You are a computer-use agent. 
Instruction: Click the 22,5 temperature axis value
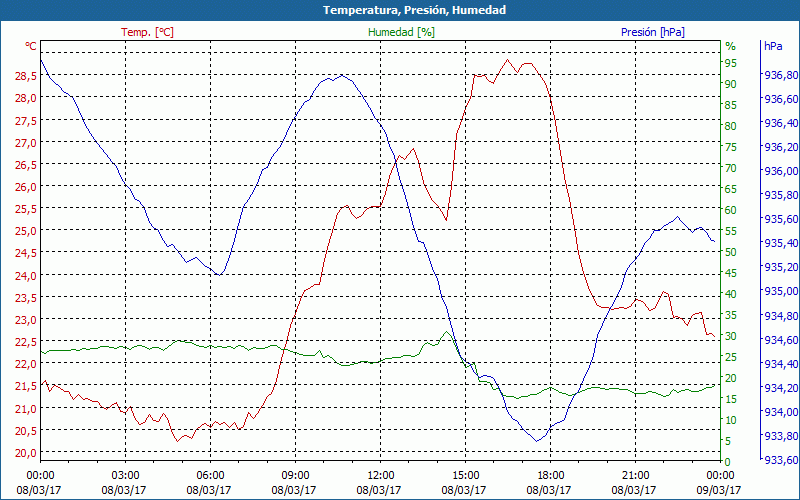26,341
